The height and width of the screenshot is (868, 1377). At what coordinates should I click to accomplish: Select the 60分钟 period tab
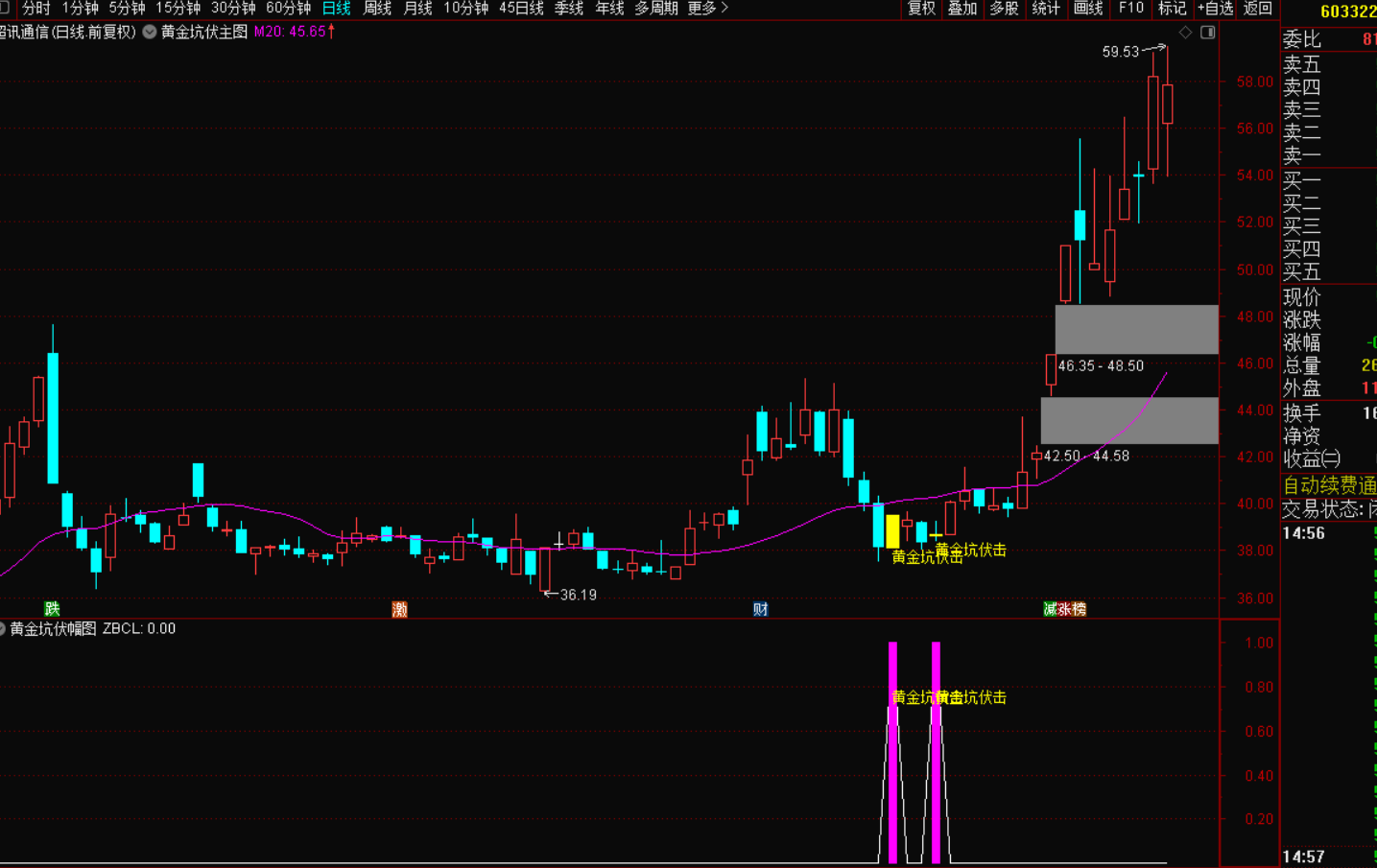(288, 9)
